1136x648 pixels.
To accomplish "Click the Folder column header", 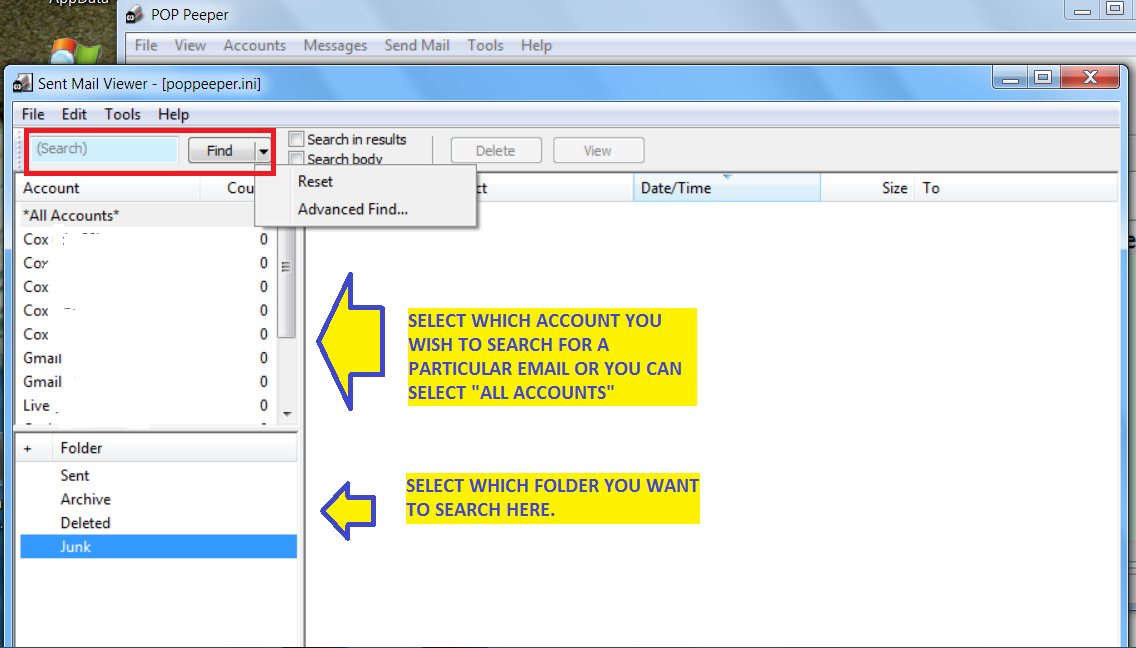I will (x=175, y=448).
